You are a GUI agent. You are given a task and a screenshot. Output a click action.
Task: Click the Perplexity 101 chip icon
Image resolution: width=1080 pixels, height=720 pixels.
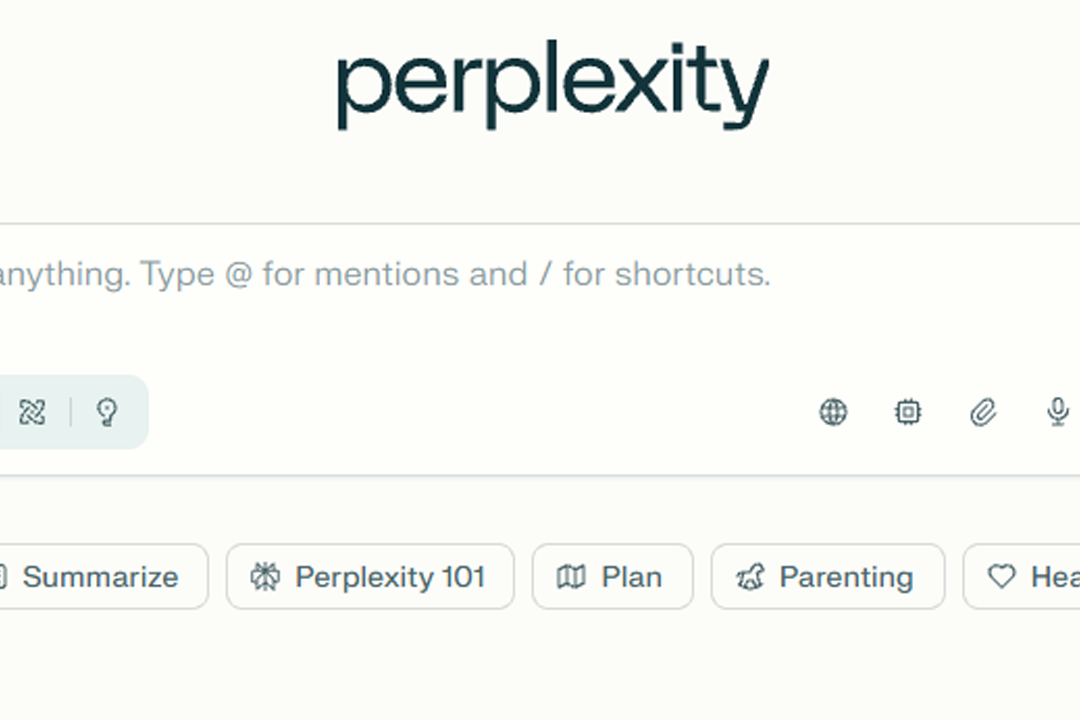(x=265, y=577)
